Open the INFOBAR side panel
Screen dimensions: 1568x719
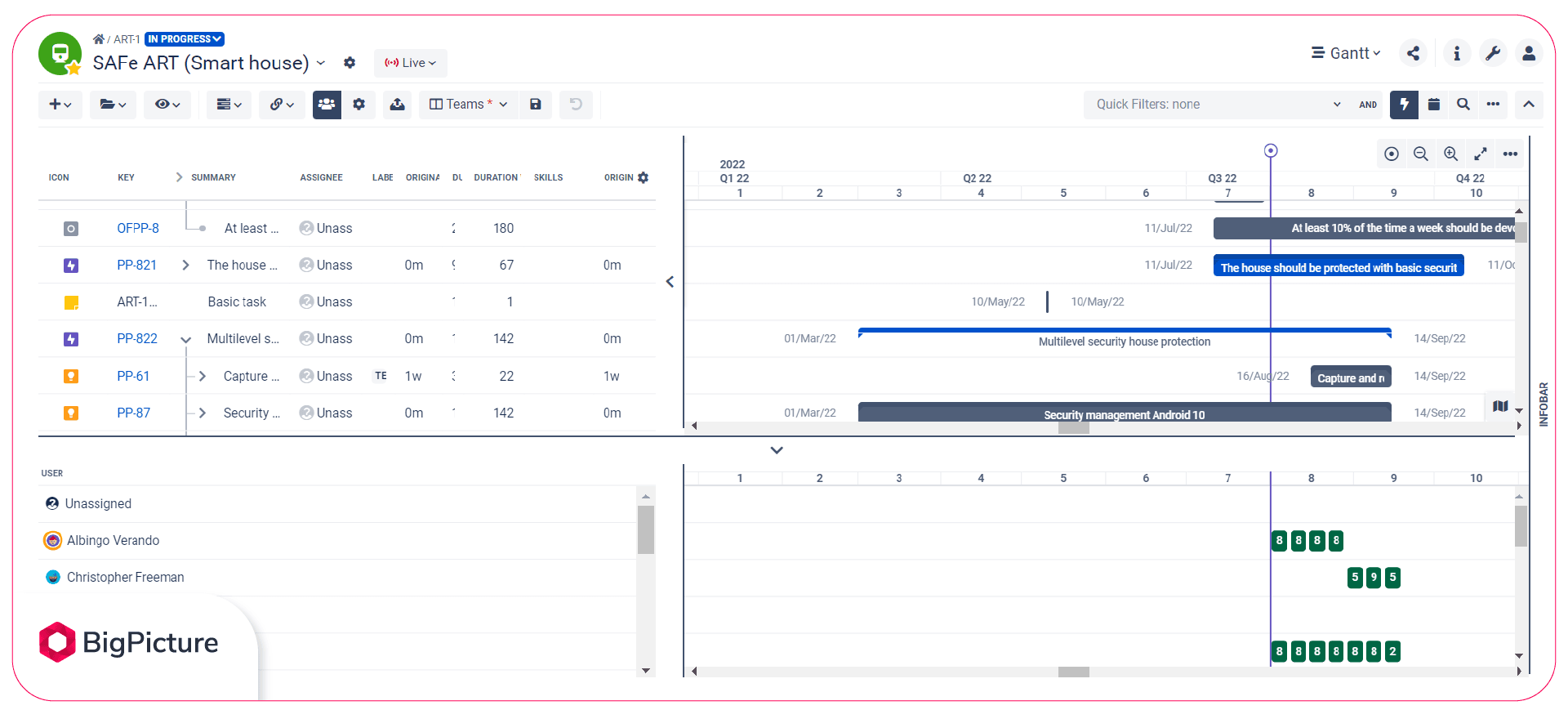[x=1543, y=404]
